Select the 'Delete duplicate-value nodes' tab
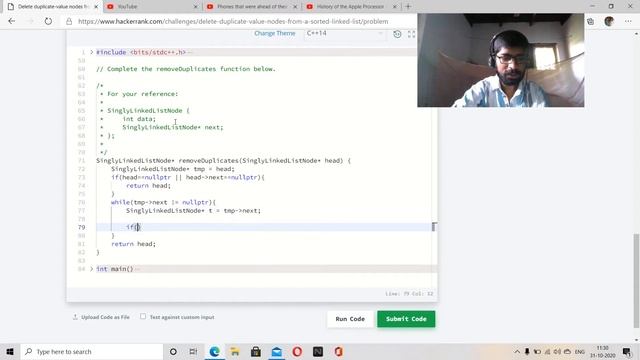The height and width of the screenshot is (360, 640). coord(52,7)
